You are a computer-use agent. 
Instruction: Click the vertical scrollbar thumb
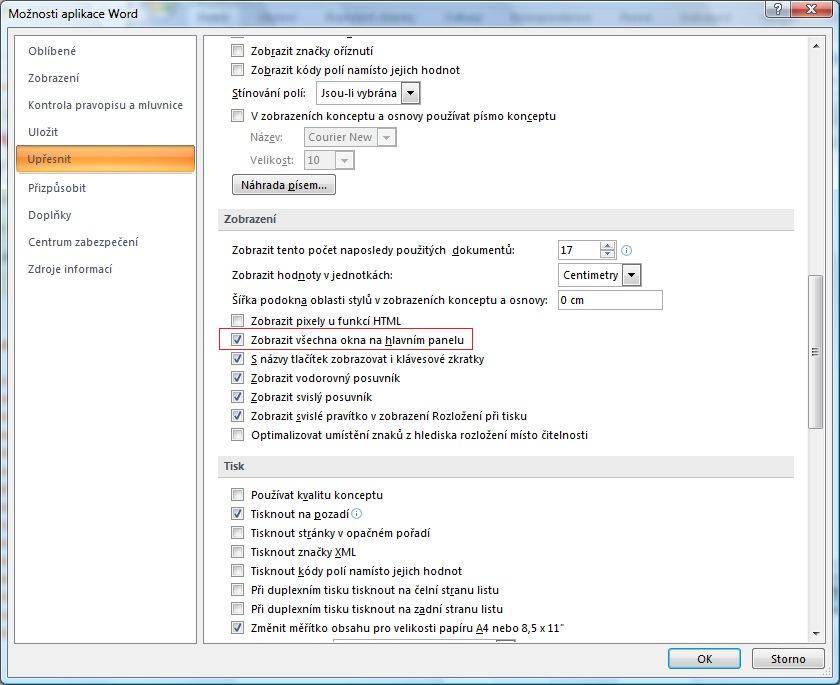point(815,351)
